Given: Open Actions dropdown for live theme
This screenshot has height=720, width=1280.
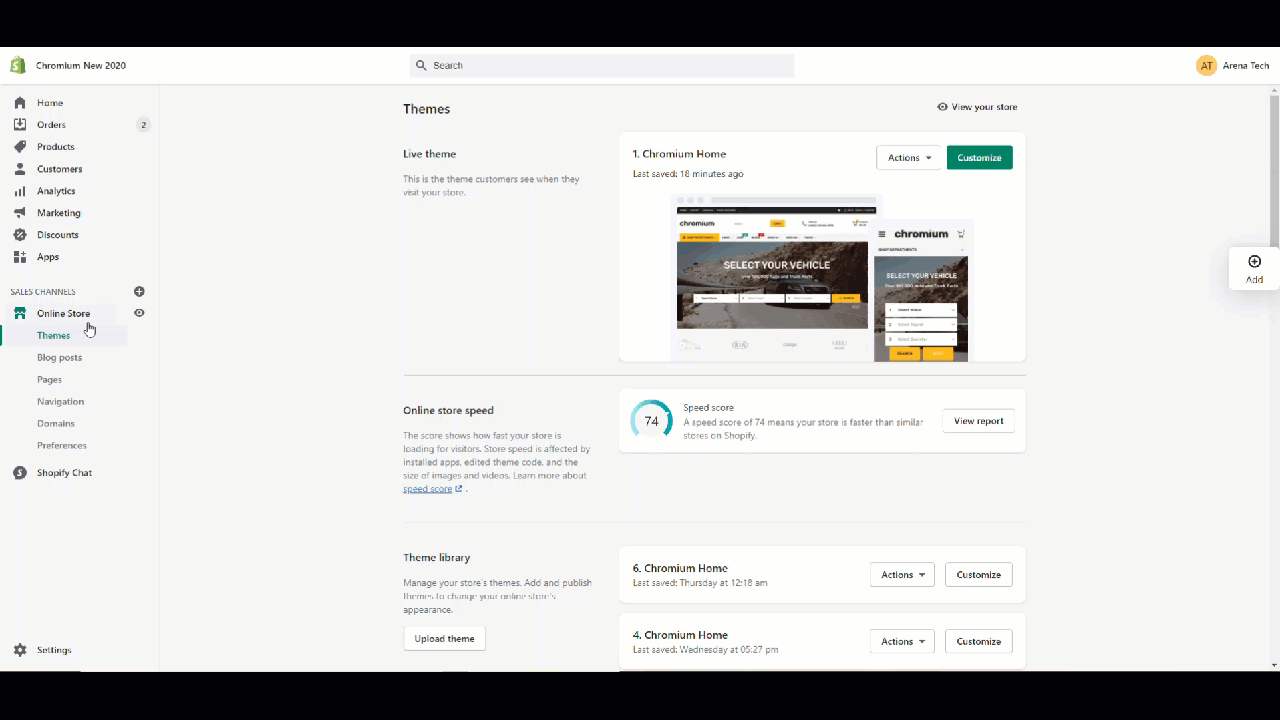Looking at the screenshot, I should [x=909, y=158].
